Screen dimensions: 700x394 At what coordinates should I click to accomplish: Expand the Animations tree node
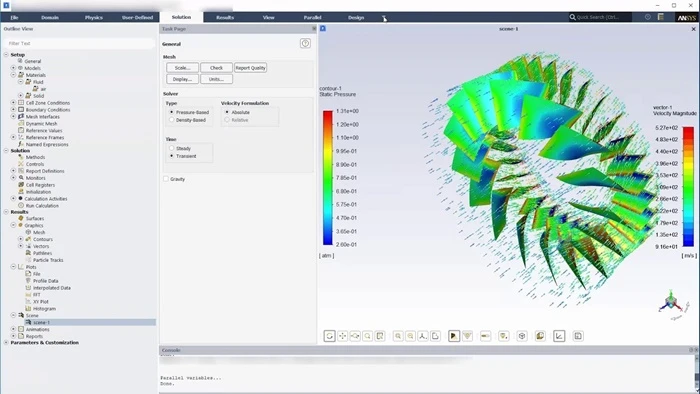(x=13, y=329)
